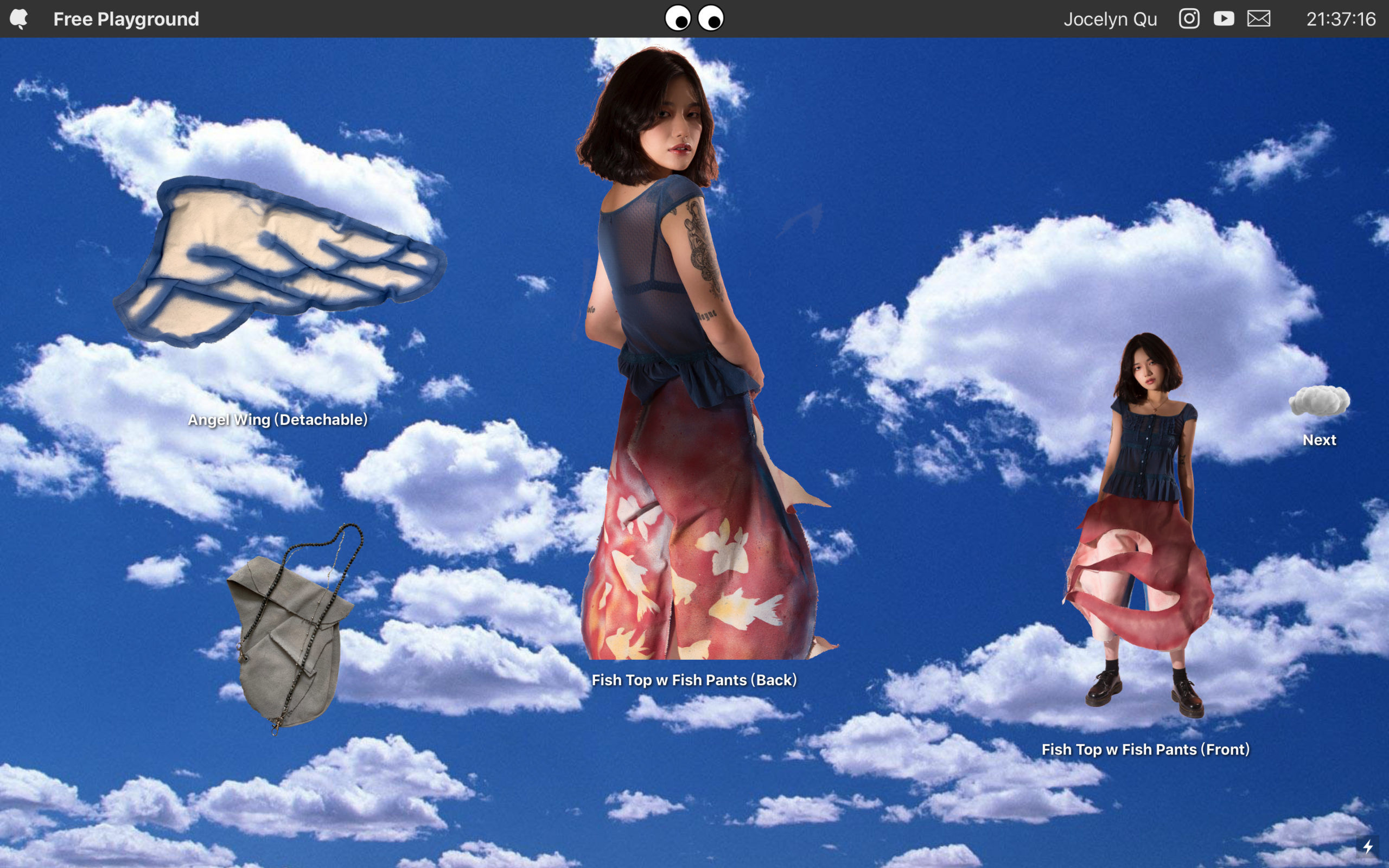Click Angel Wing (Detachable) label

[x=278, y=420]
